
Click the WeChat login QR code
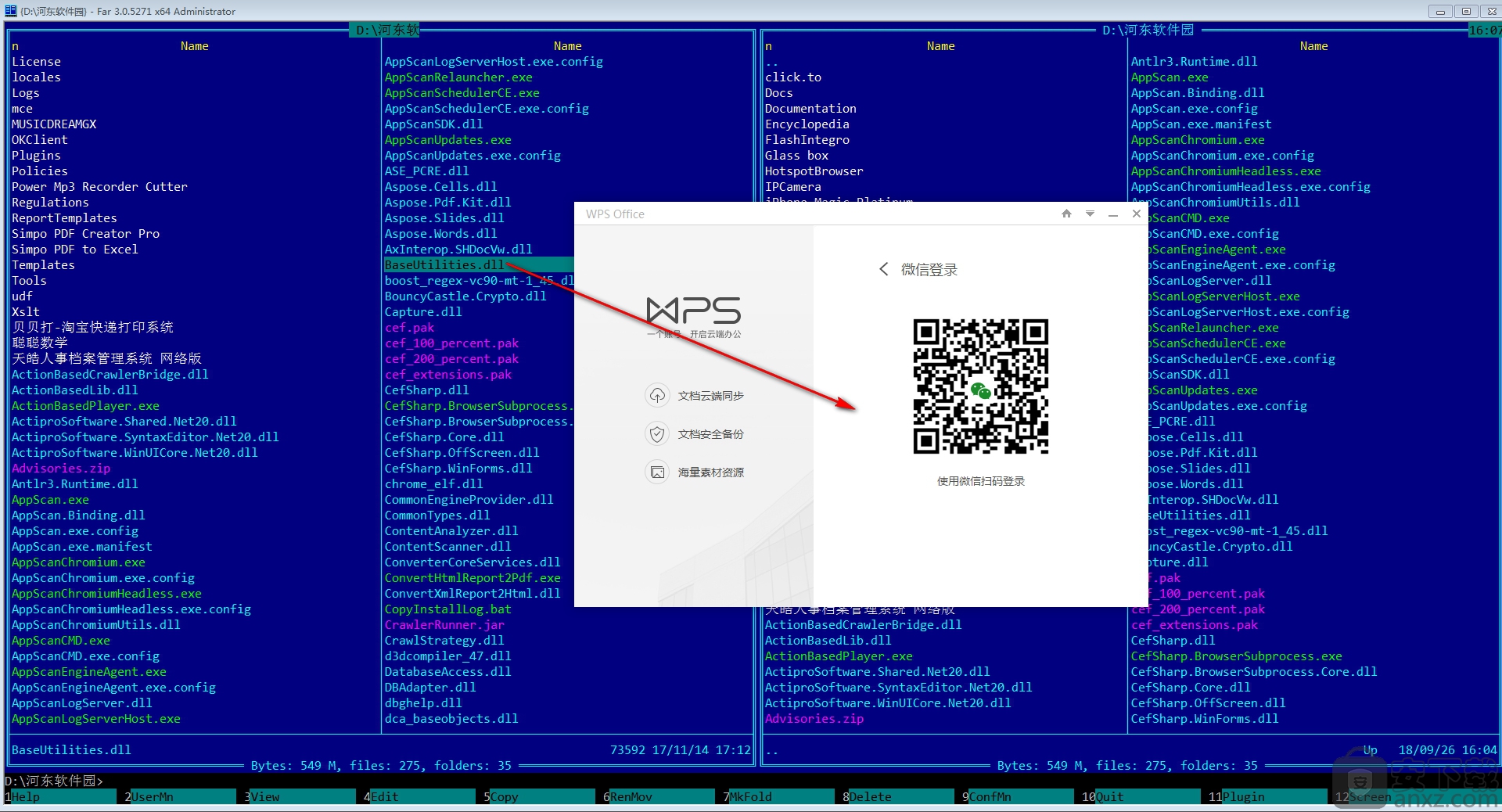coord(981,386)
